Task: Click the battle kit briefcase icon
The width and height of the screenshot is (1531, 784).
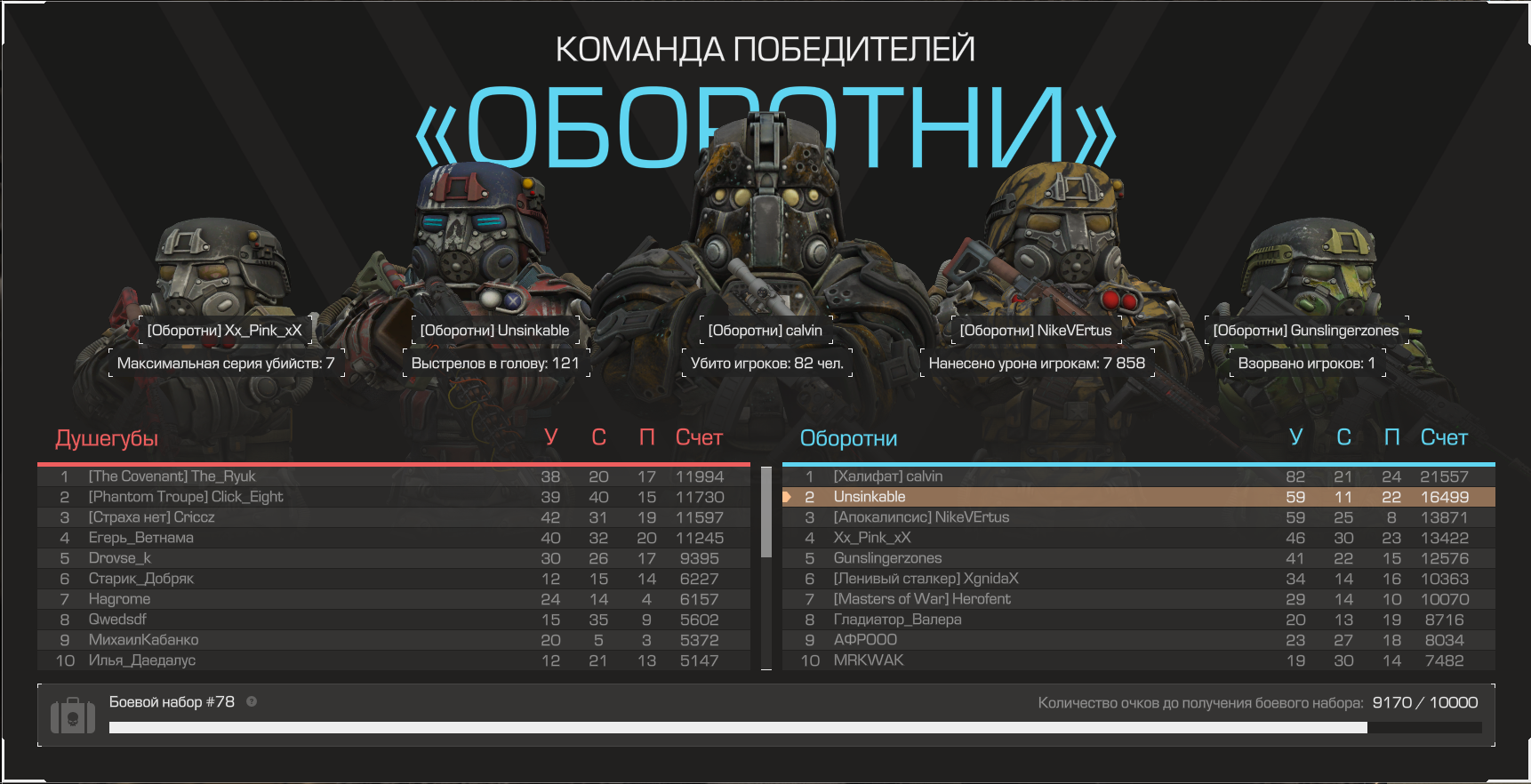Action: 72,716
